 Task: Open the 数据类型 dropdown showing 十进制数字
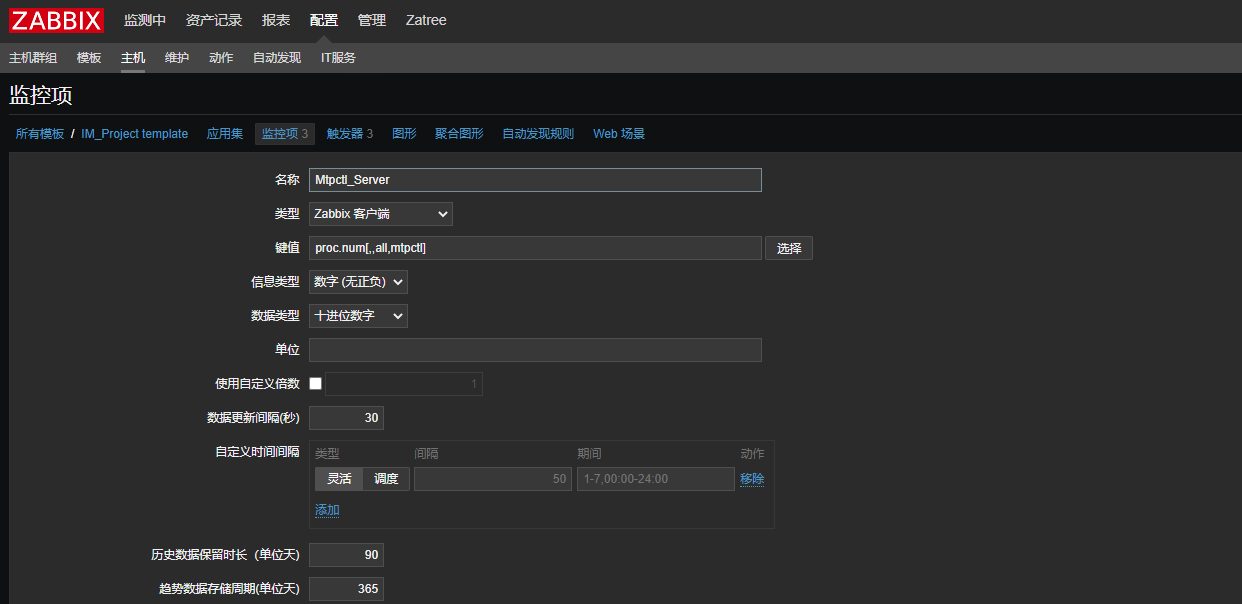pyautogui.click(x=358, y=315)
